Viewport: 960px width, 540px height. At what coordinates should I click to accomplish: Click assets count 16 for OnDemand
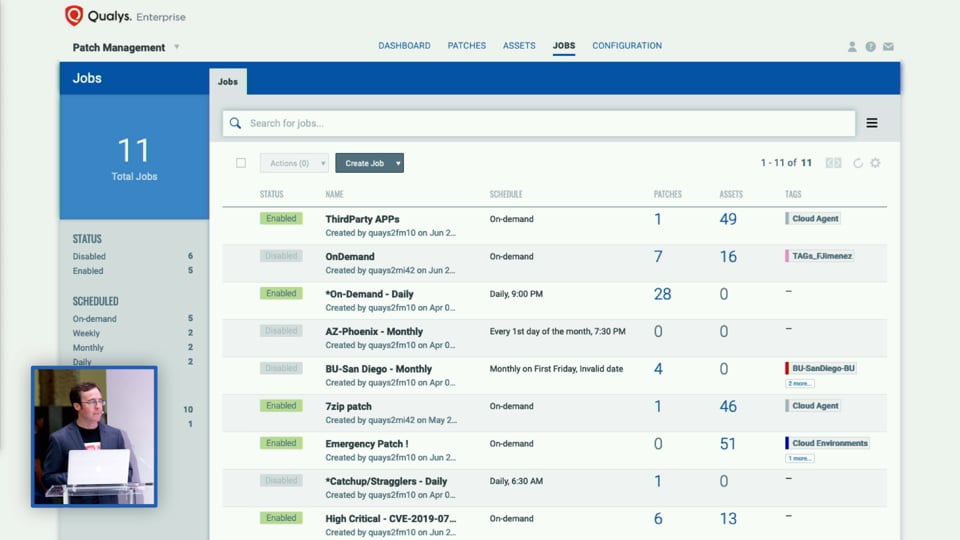pos(728,257)
